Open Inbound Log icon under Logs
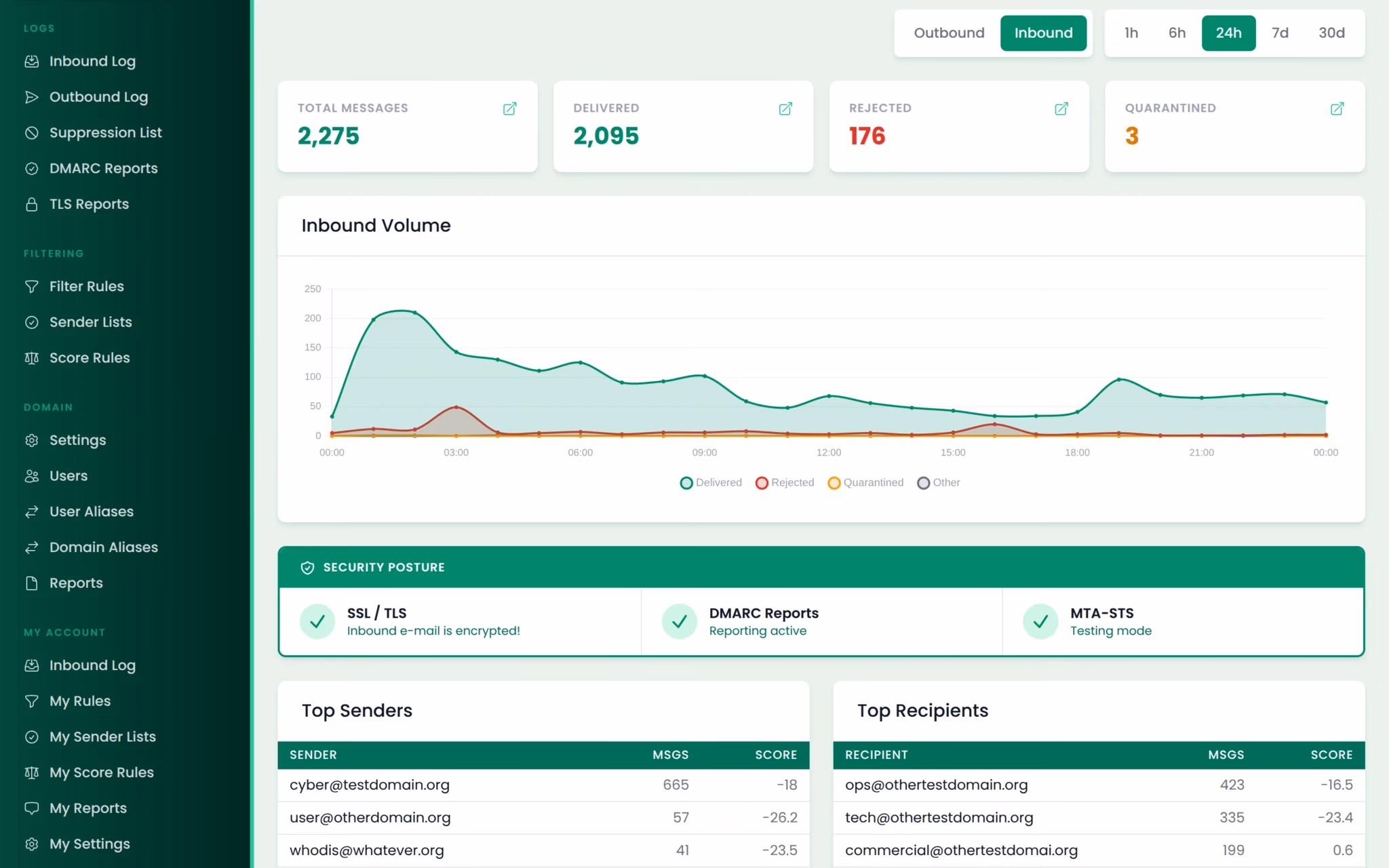This screenshot has height=868, width=1389. point(31,61)
